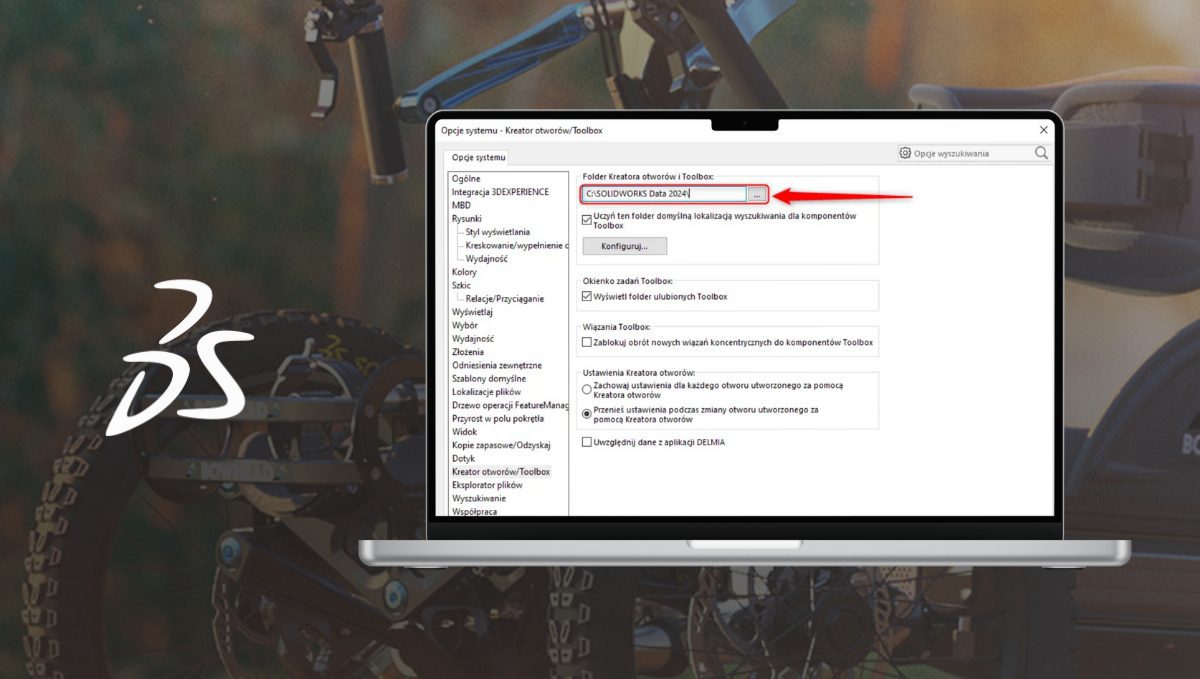The height and width of the screenshot is (679, 1200).
Task: Select Styl wyświetlania under Rysunki
Action: (498, 232)
